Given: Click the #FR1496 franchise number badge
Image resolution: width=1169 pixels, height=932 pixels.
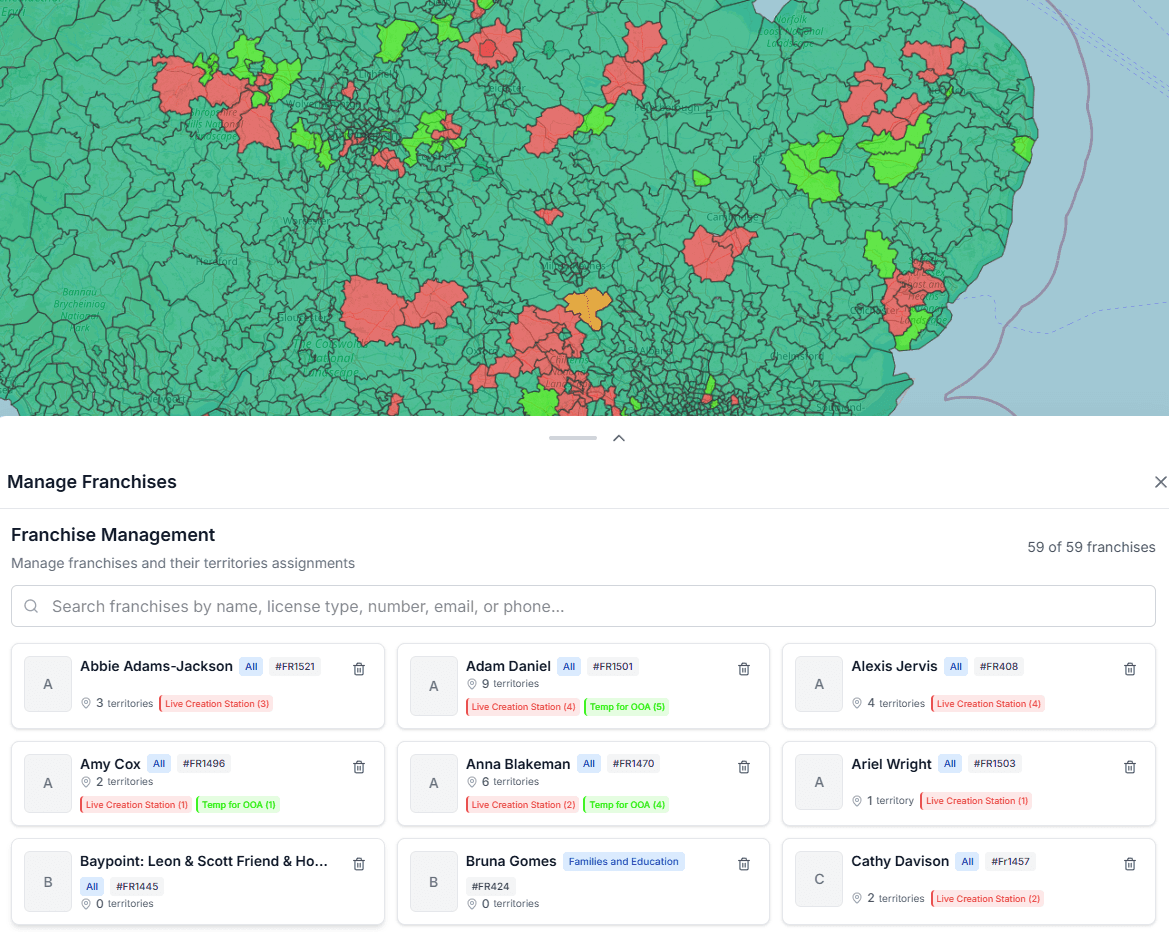Looking at the screenshot, I should 204,763.
